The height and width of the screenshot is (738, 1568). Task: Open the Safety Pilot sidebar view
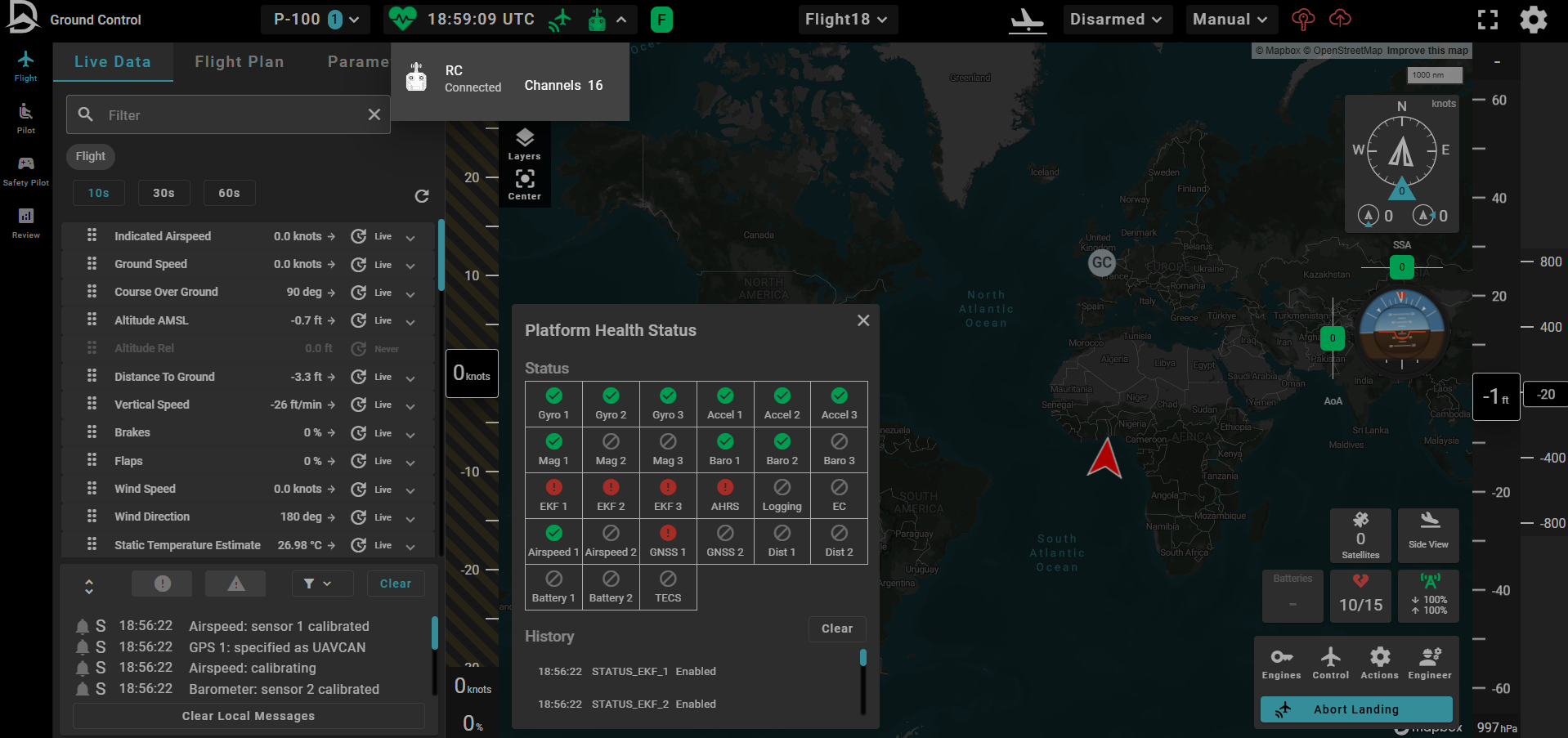click(26, 170)
